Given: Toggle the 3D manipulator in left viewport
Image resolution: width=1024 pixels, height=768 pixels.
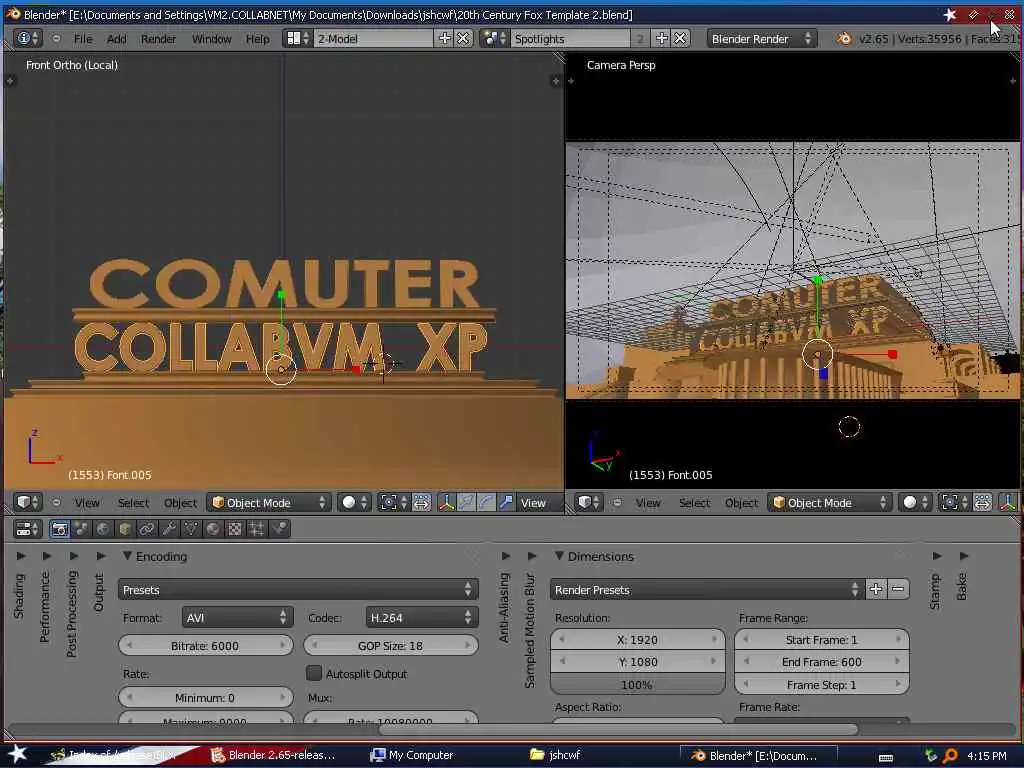Looking at the screenshot, I should (447, 502).
